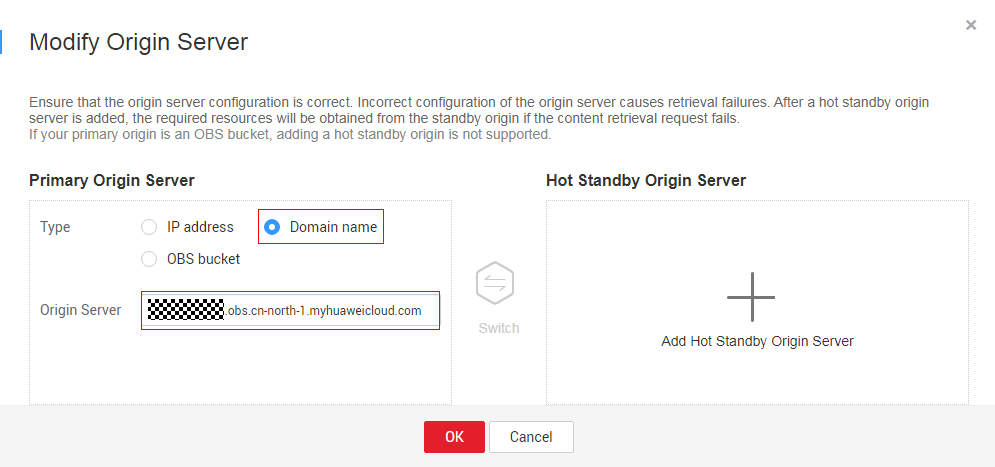This screenshot has height=467, width=995.
Task: Select the Domain name radio circle
Action: (x=271, y=227)
